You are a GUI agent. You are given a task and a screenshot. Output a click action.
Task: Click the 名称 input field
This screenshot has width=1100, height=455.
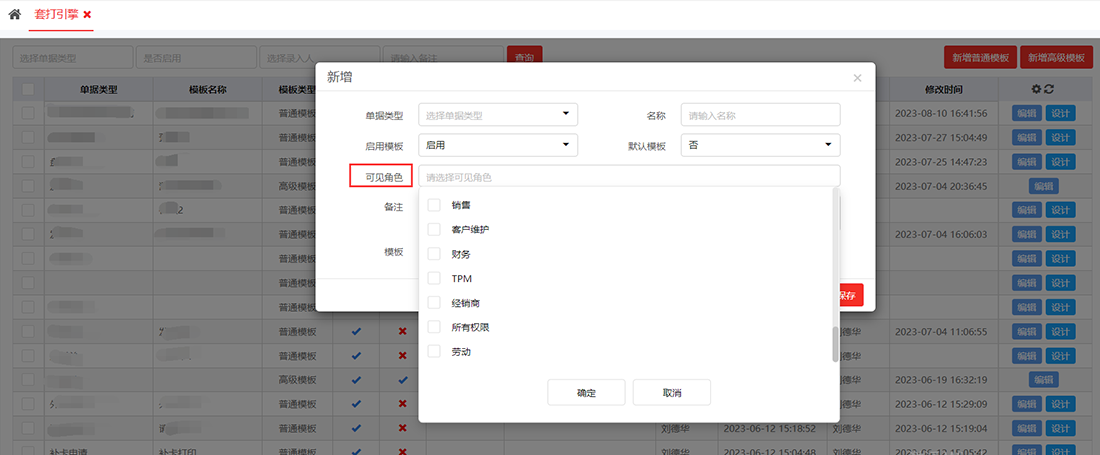[x=760, y=115]
